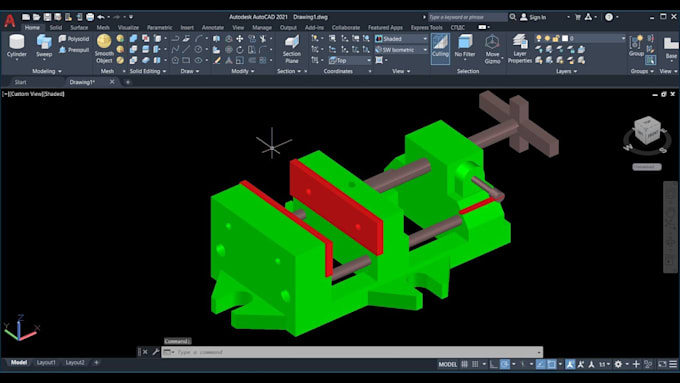
Task: Expand the Solid Editing panel
Action: (147, 71)
